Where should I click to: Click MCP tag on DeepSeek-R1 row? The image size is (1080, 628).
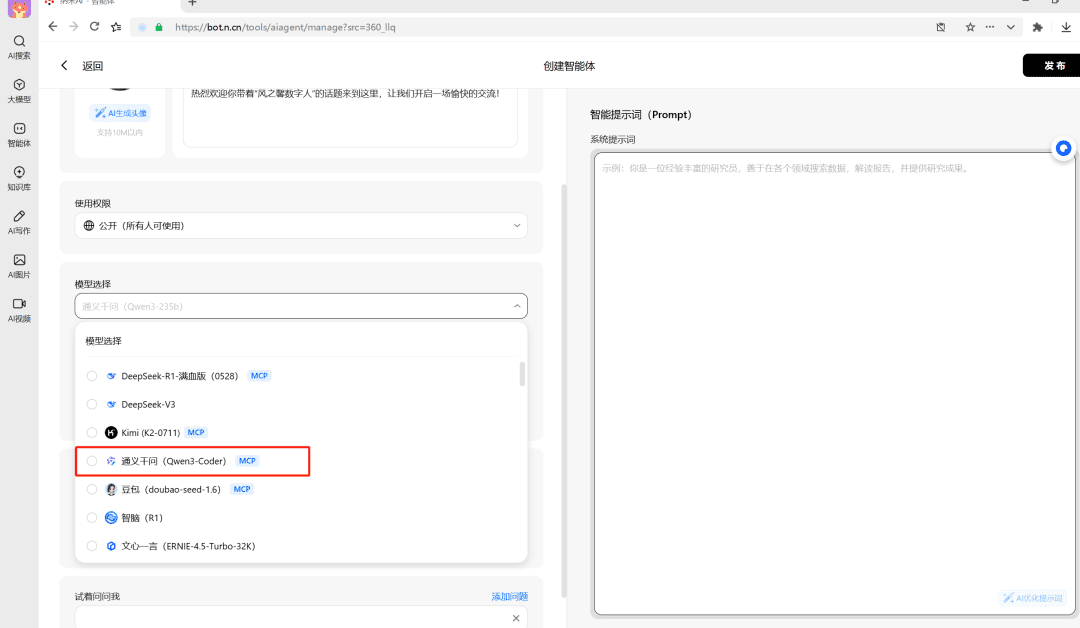[259, 376]
